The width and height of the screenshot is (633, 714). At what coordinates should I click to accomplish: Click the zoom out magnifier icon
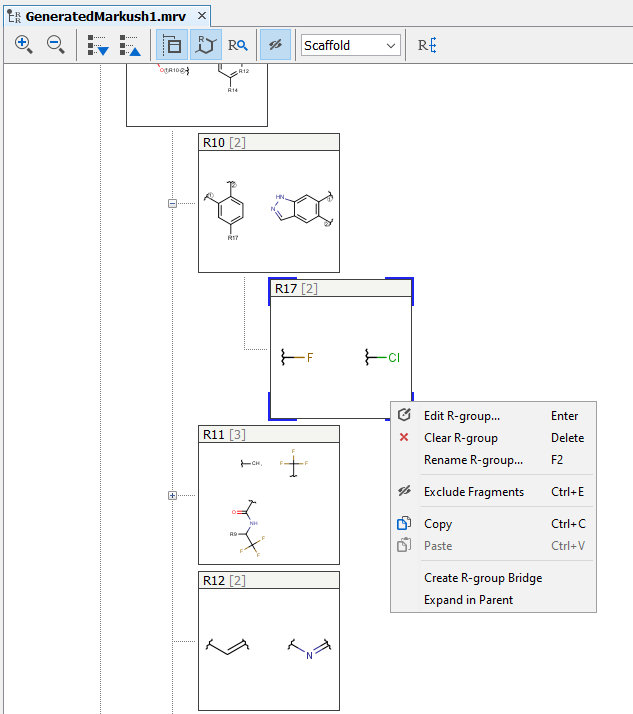point(56,45)
